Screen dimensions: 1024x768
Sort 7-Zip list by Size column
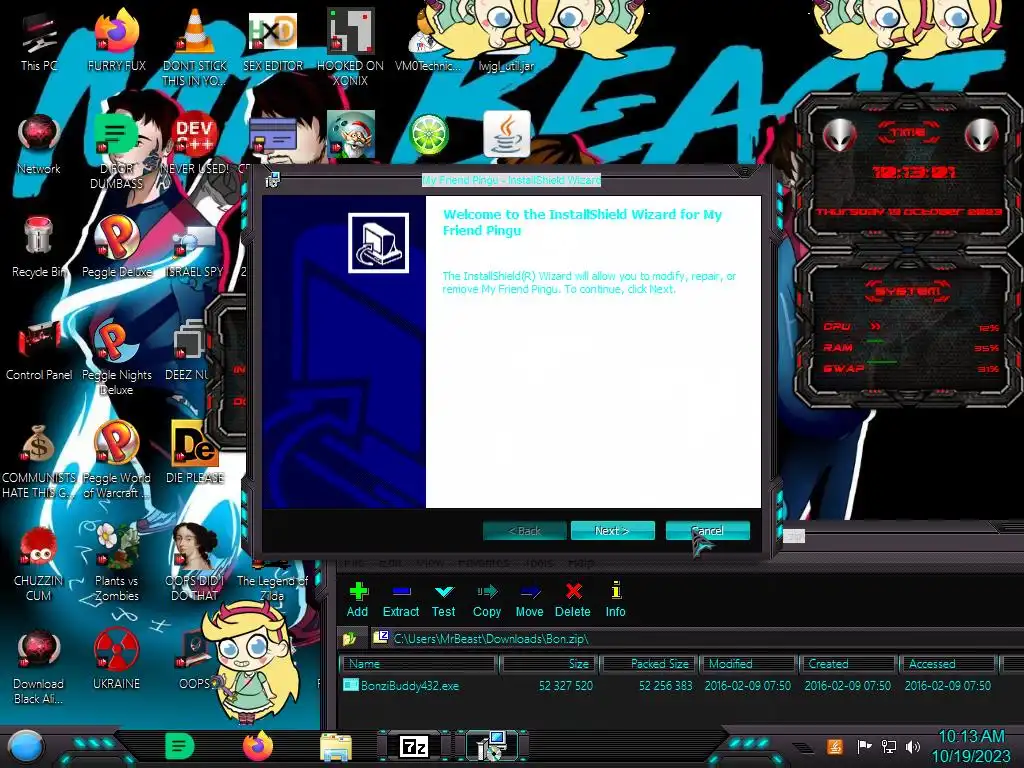point(549,664)
